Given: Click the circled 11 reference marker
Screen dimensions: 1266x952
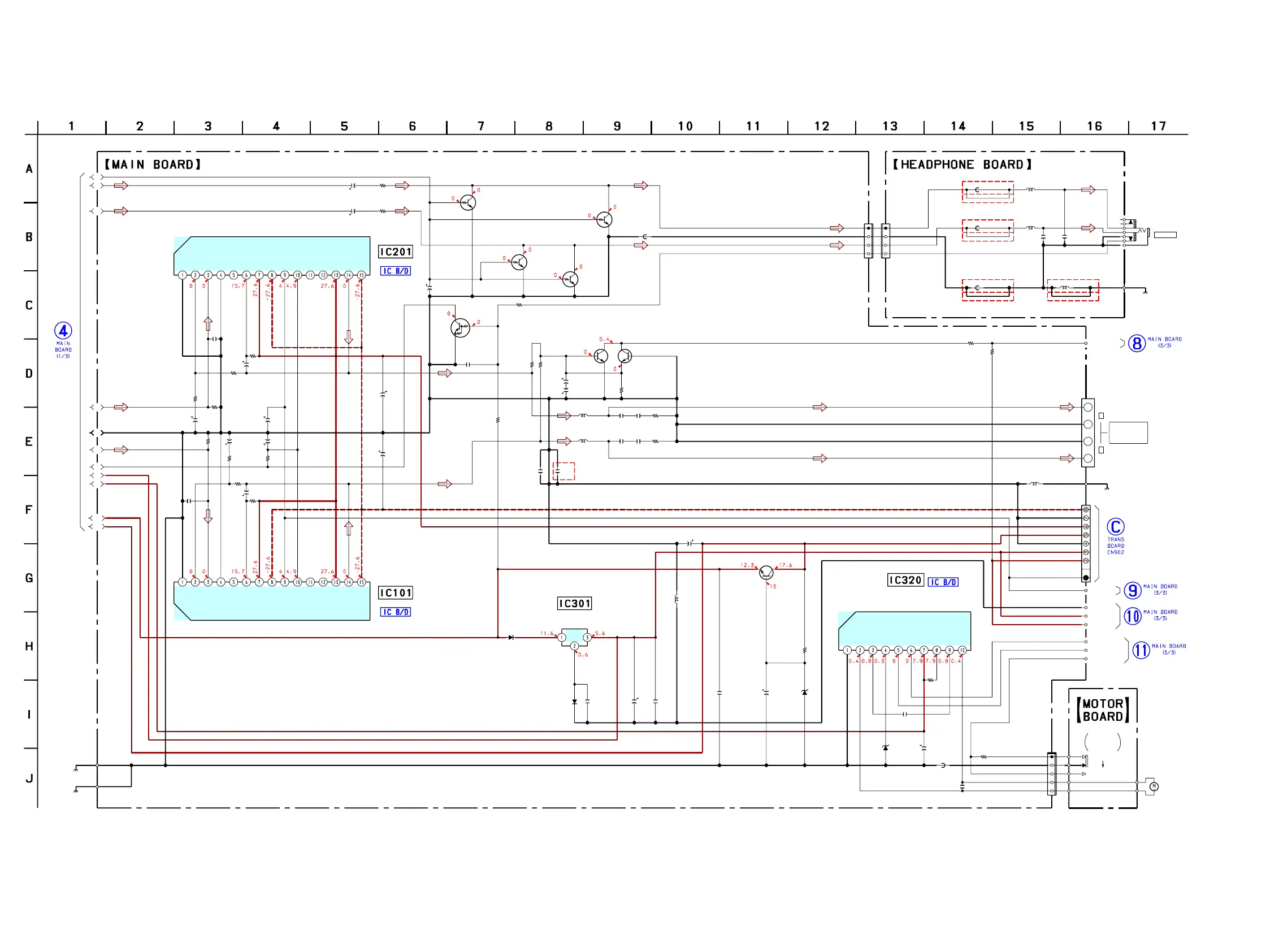Looking at the screenshot, I should (1141, 650).
